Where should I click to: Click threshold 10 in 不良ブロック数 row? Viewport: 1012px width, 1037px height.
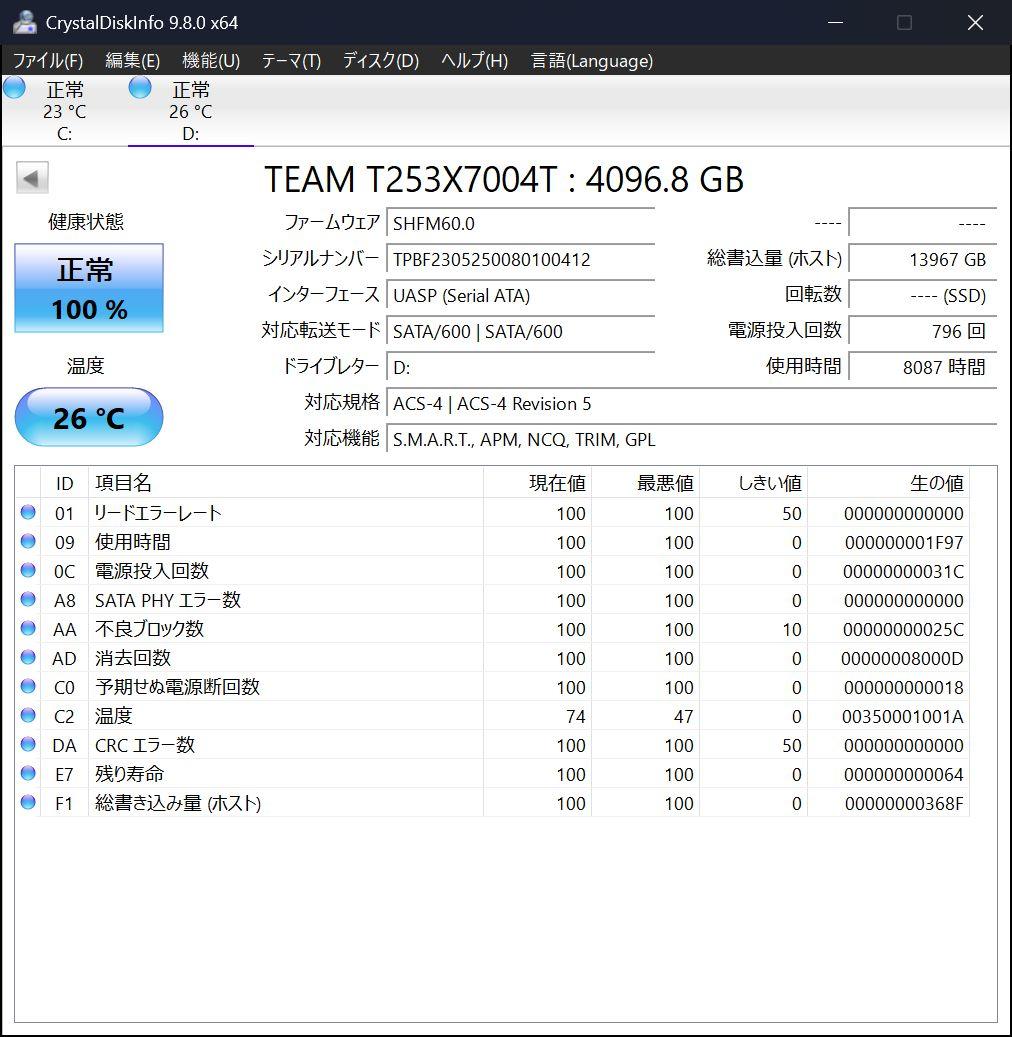[x=792, y=630]
